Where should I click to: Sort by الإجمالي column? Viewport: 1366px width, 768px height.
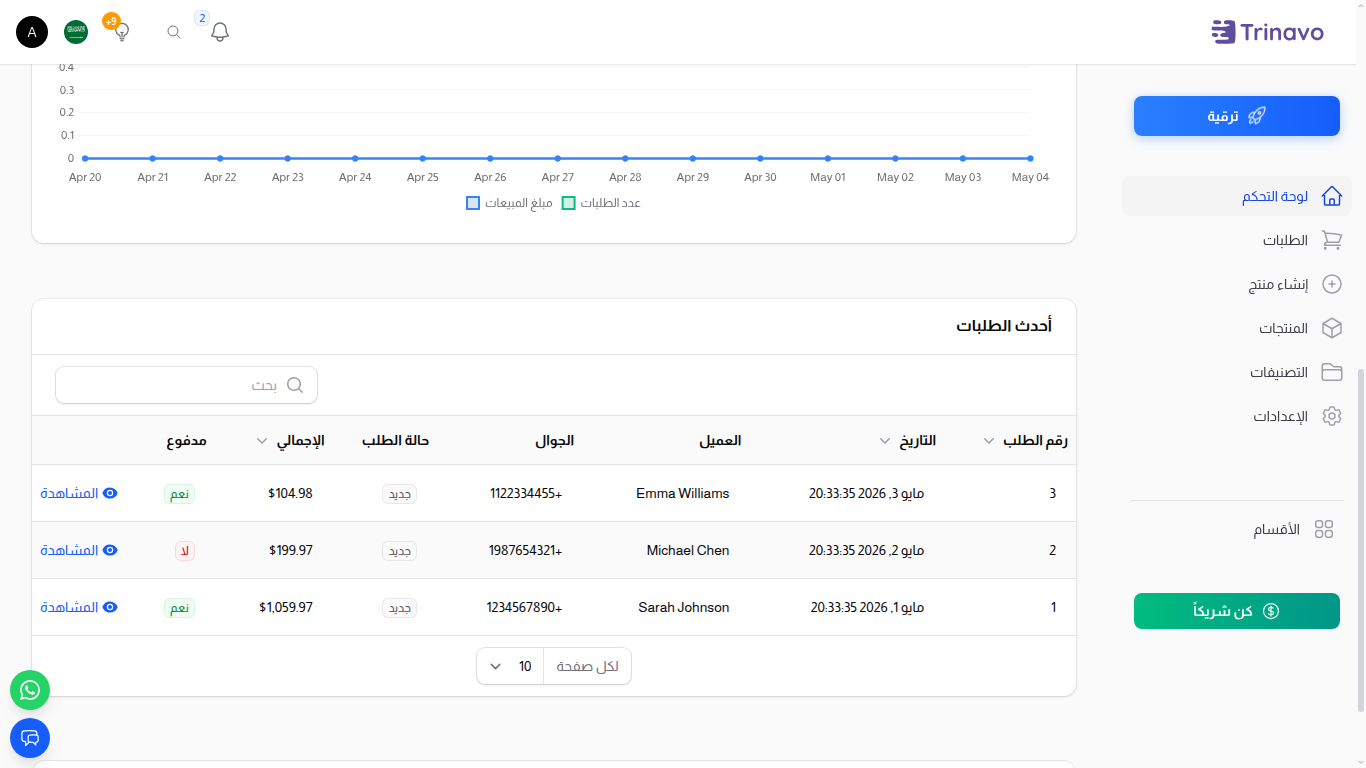coord(291,441)
